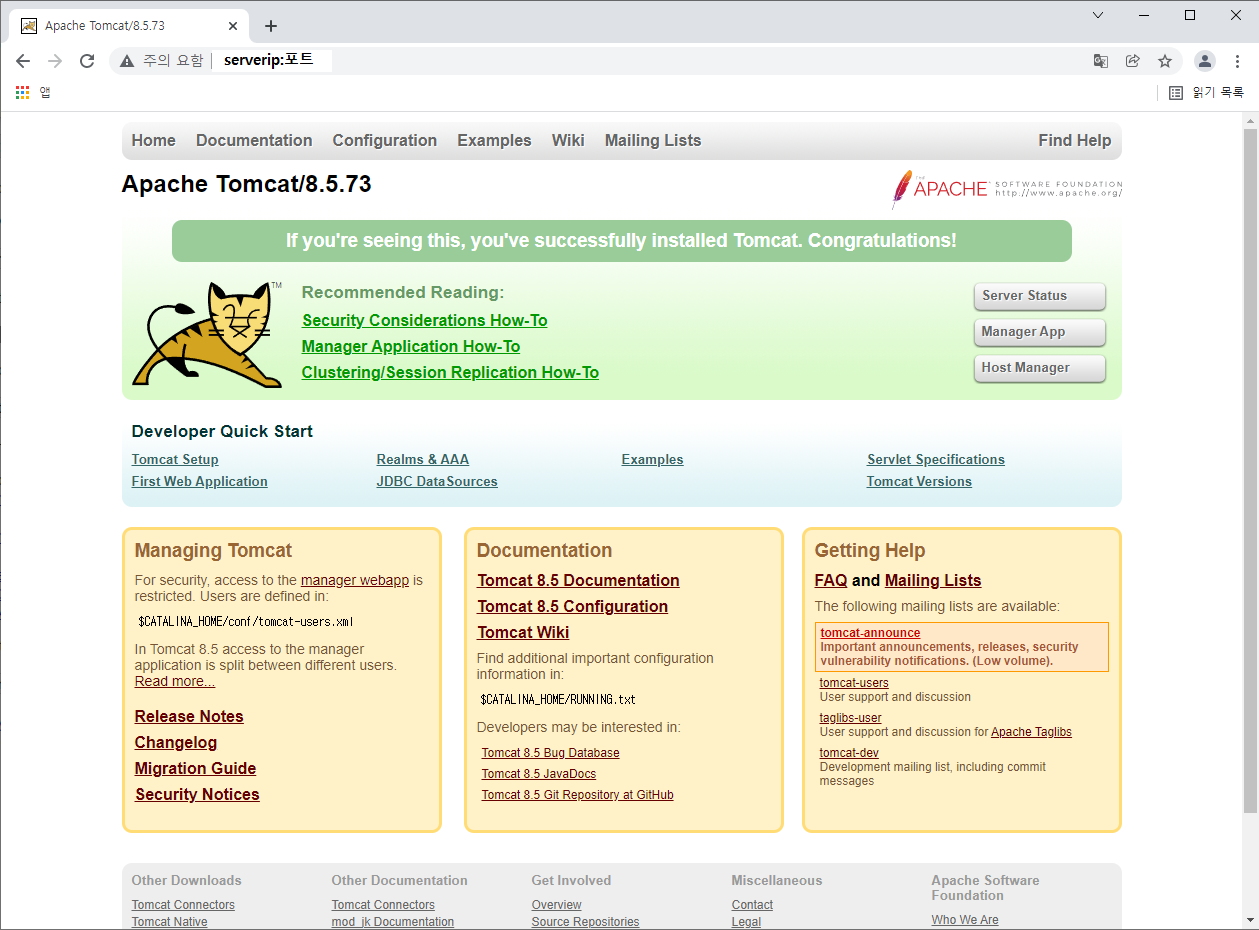Click the taglibs-user mailing list link
The image size is (1259, 930).
pos(851,718)
